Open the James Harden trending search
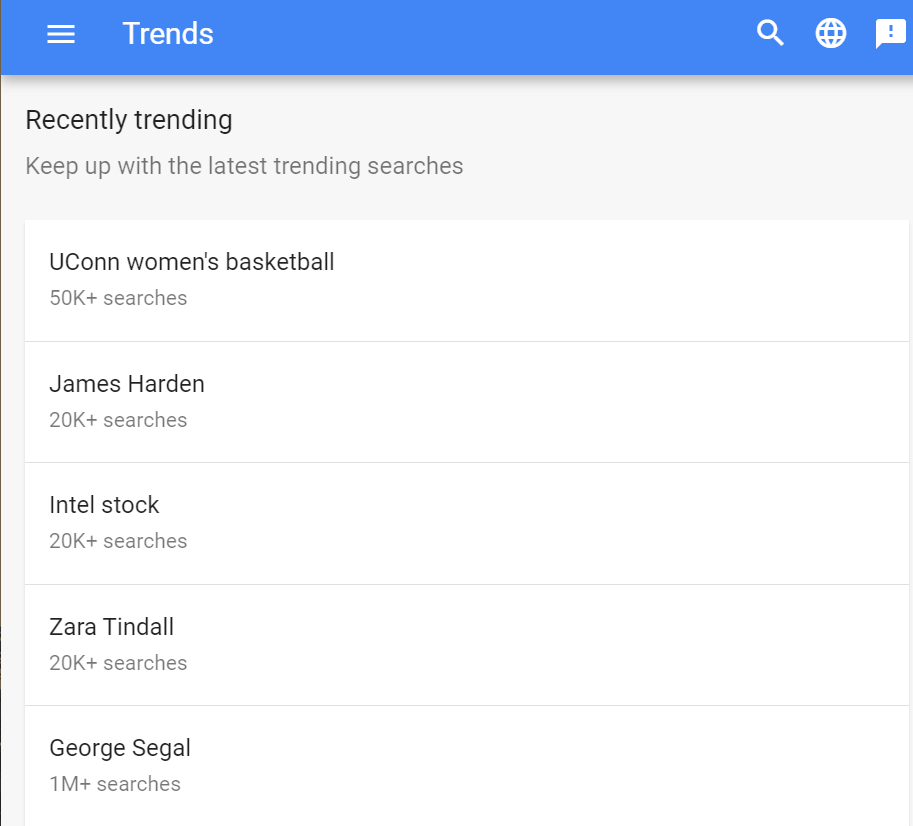 (x=127, y=384)
